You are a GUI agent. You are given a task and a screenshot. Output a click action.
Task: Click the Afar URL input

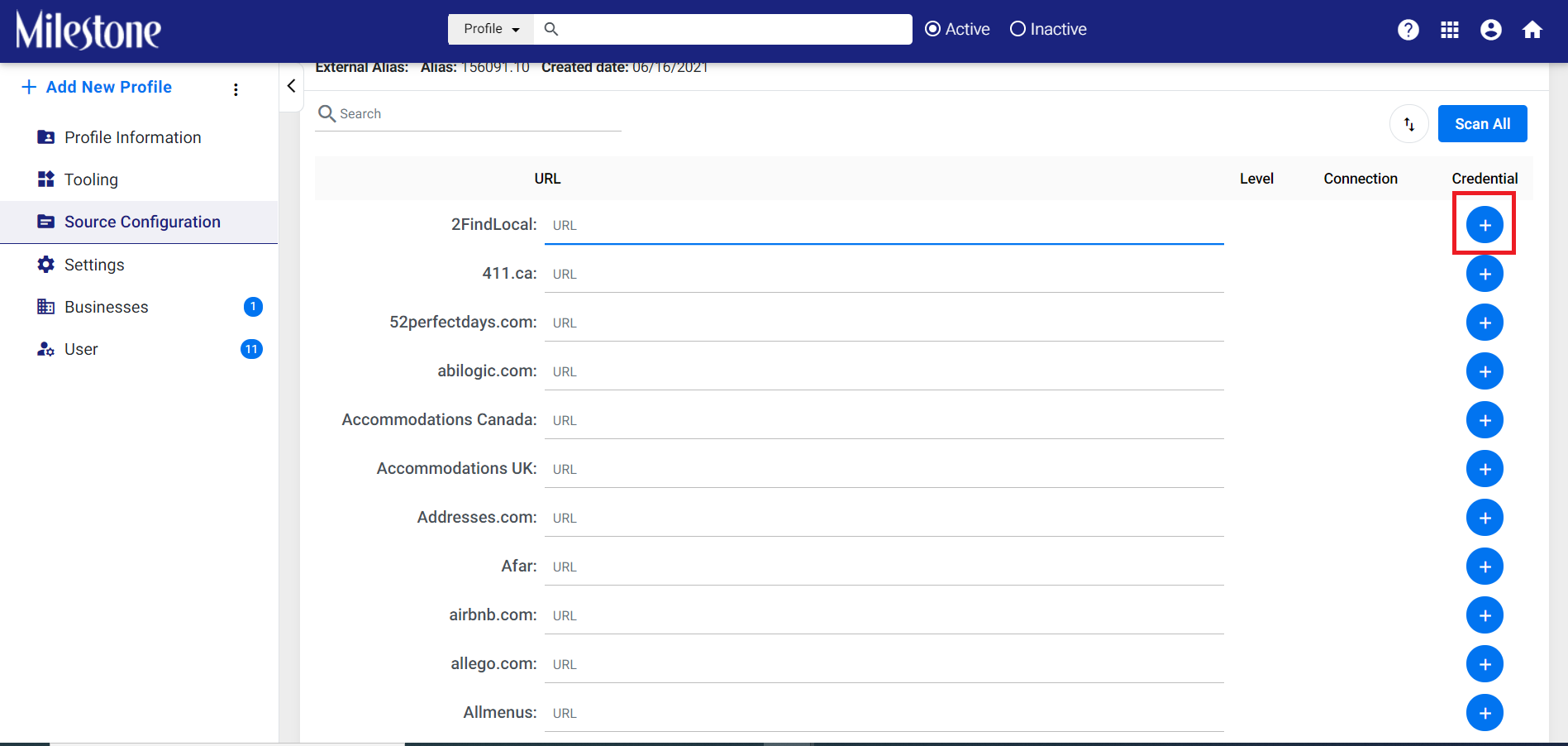point(884,567)
